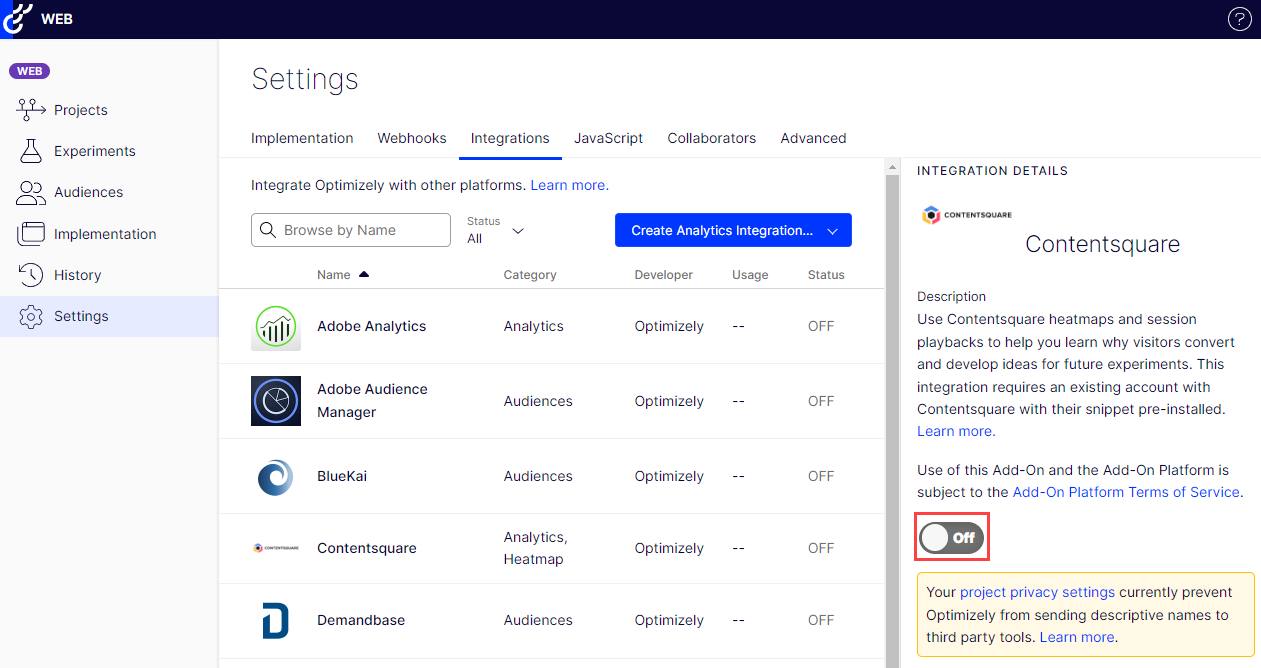
Task: Open the help question mark icon
Action: (x=1240, y=19)
